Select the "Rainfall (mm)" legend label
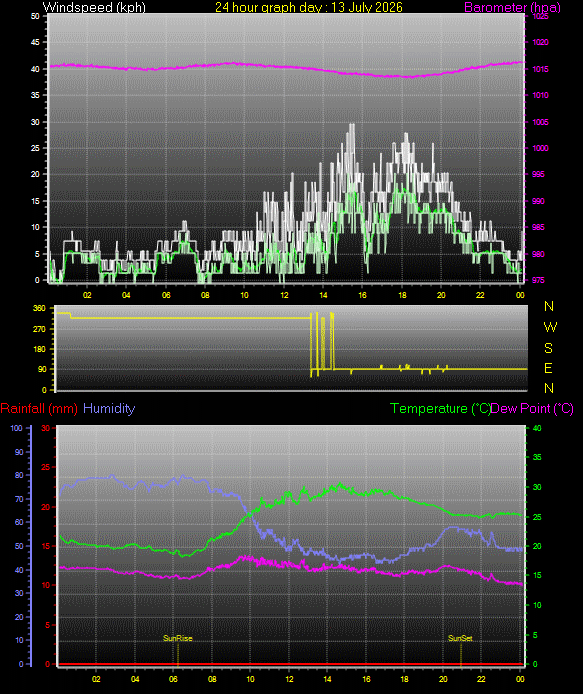This screenshot has width=583, height=694. click(39, 409)
